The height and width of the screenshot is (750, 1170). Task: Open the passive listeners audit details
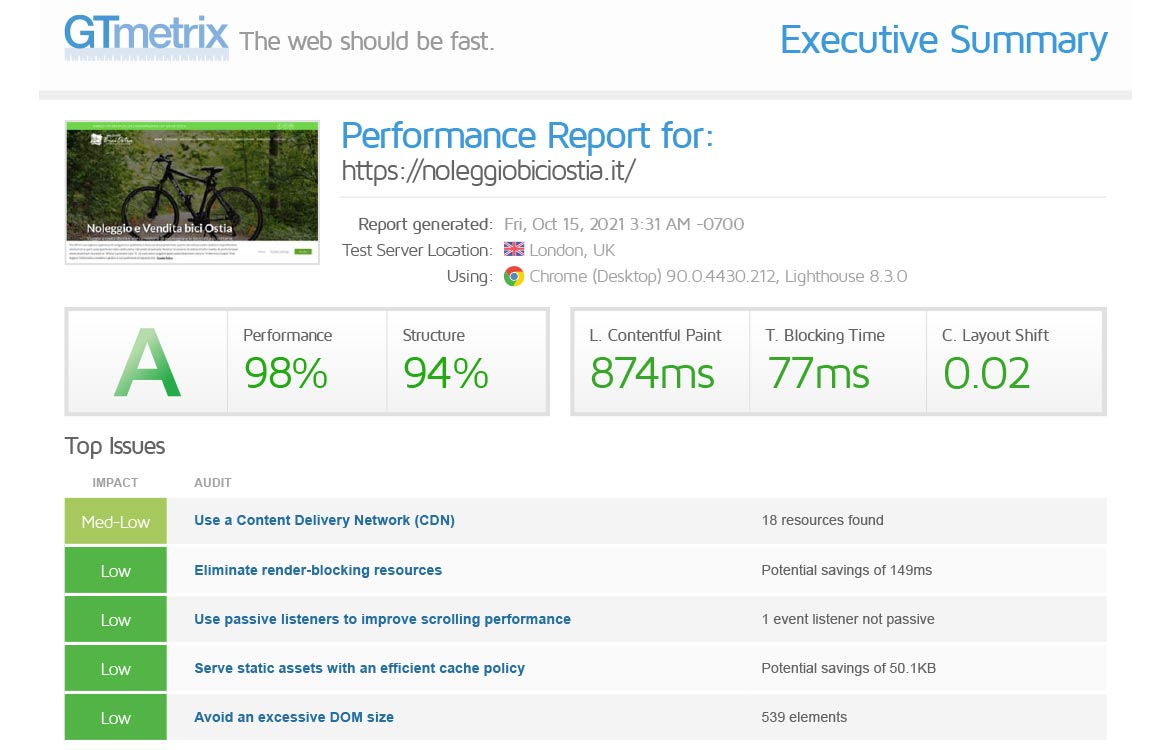tap(383, 619)
